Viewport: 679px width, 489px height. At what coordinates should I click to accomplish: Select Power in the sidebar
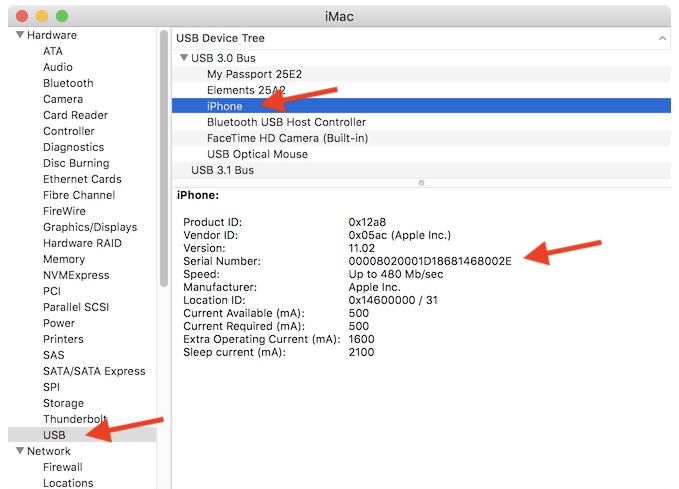(x=59, y=324)
